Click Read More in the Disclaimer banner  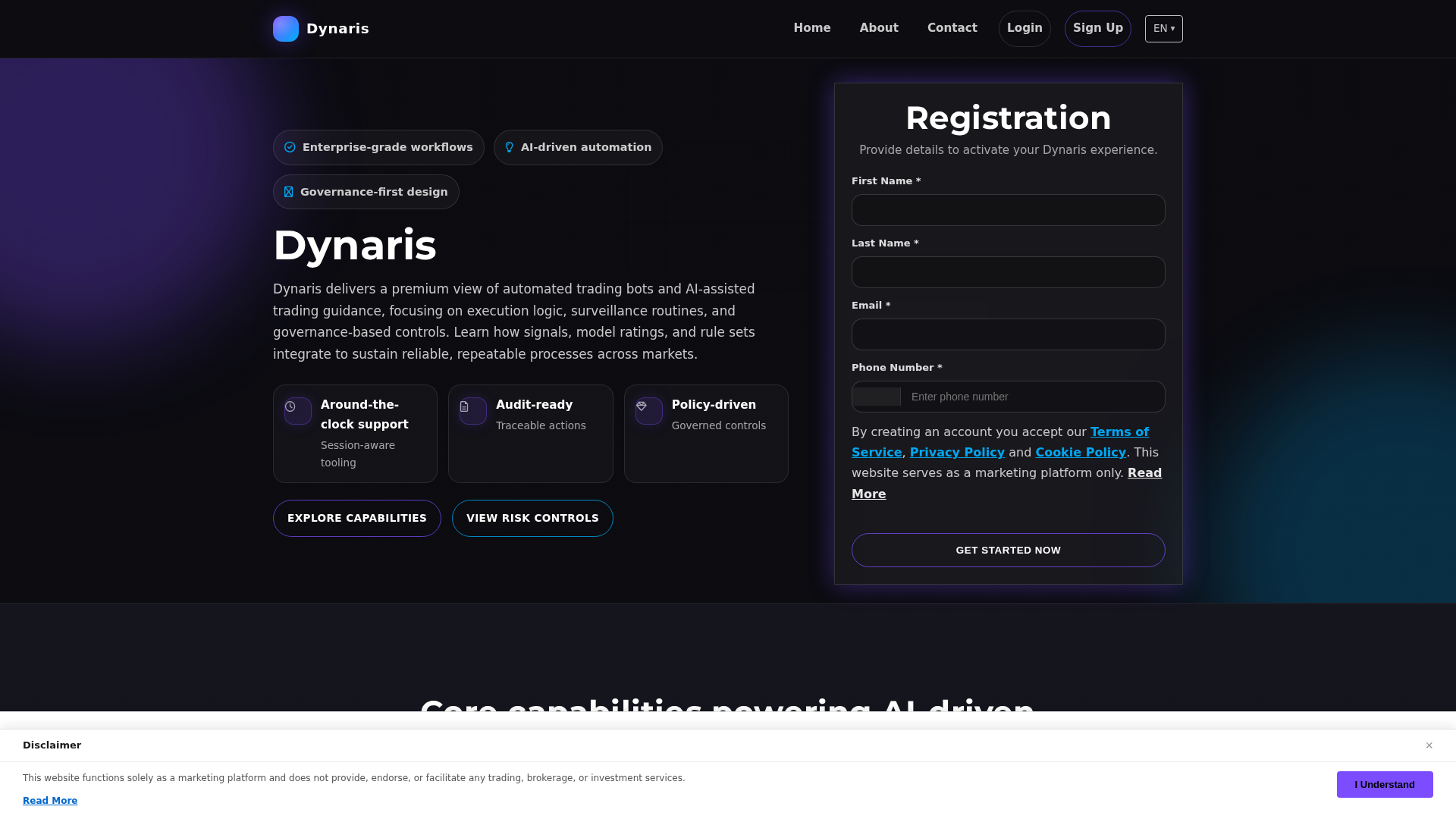tap(50, 801)
